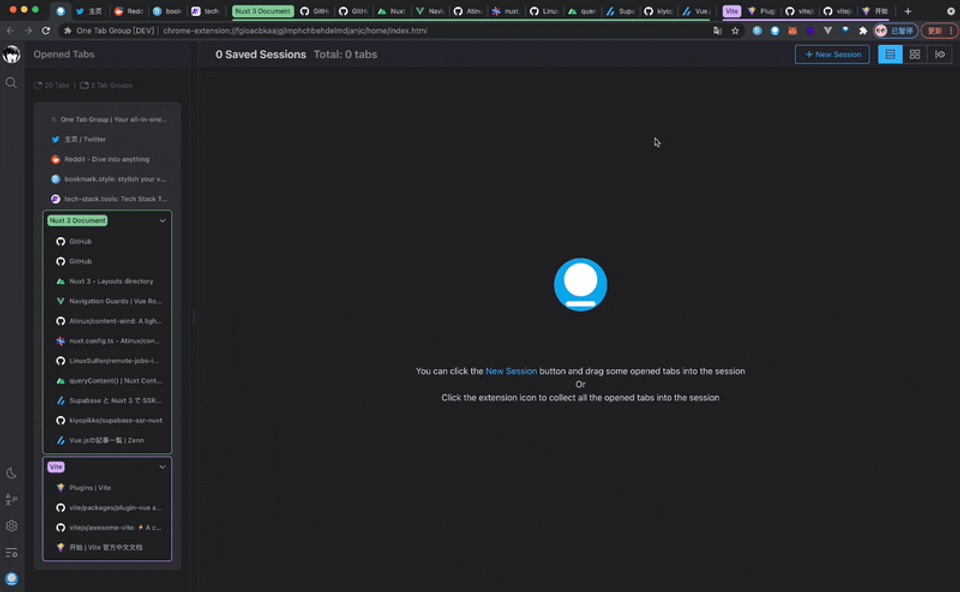Image resolution: width=960 pixels, height=592 pixels.
Task: Click the 20 Tabs counter
Action: 52,85
